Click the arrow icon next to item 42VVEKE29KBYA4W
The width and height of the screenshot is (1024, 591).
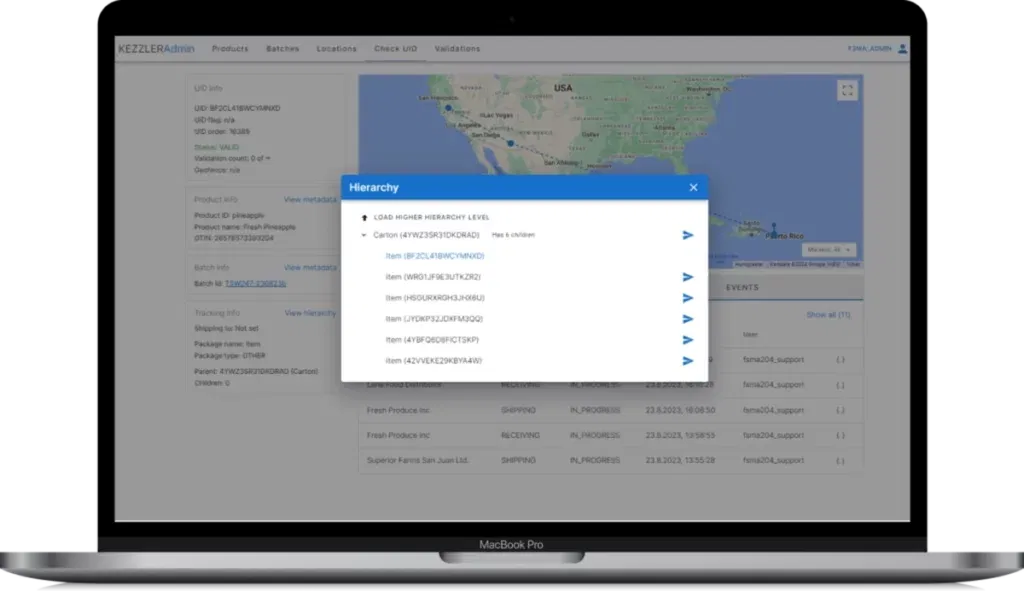coord(687,361)
